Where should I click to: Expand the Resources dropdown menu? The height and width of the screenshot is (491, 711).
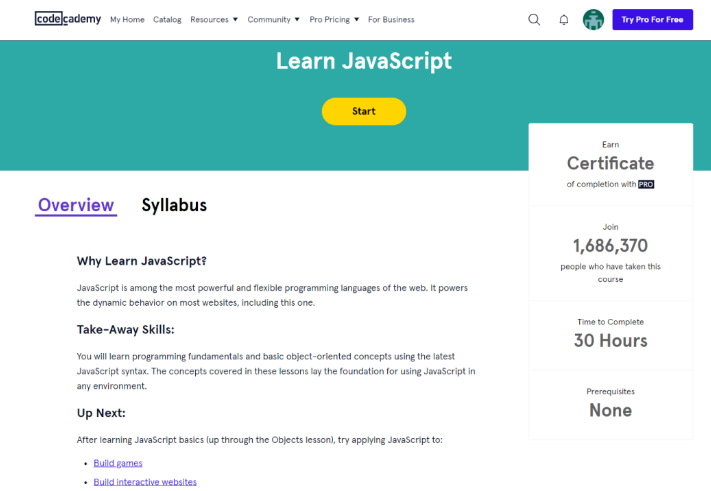[x=214, y=19]
